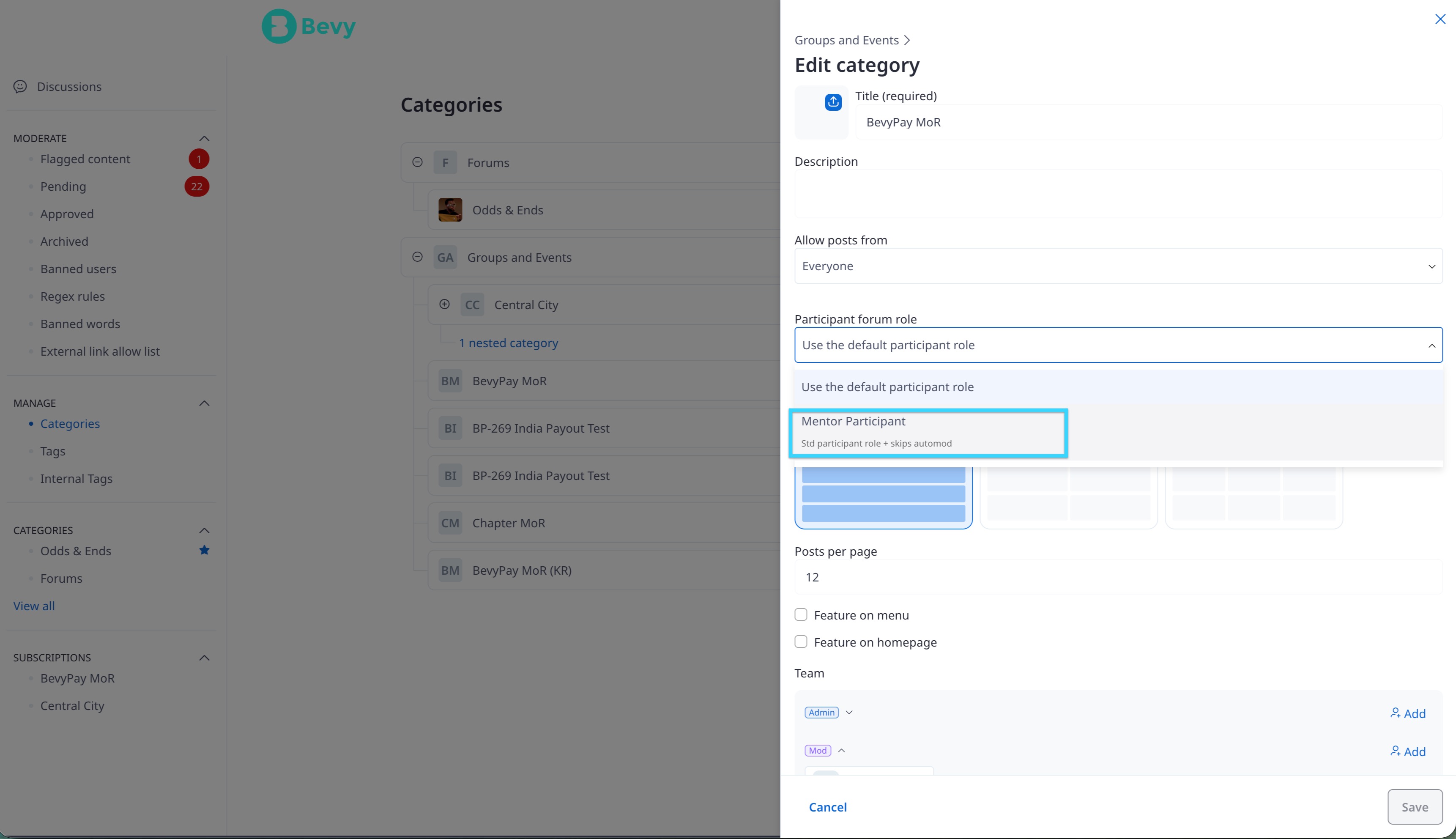Viewport: 1456px width, 839px height.
Task: Click the F avatar for Forums
Action: pyautogui.click(x=445, y=162)
